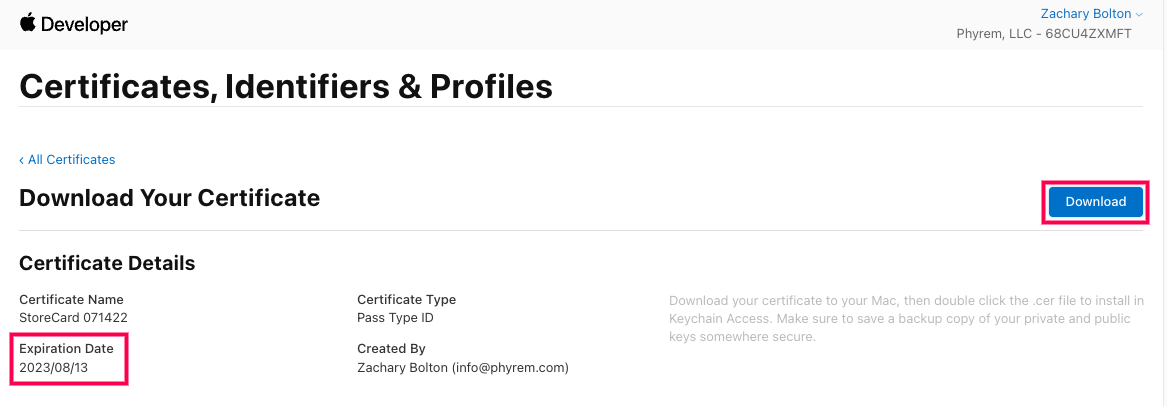Click the Certificates, Identifiers & Profiles title

(x=286, y=86)
